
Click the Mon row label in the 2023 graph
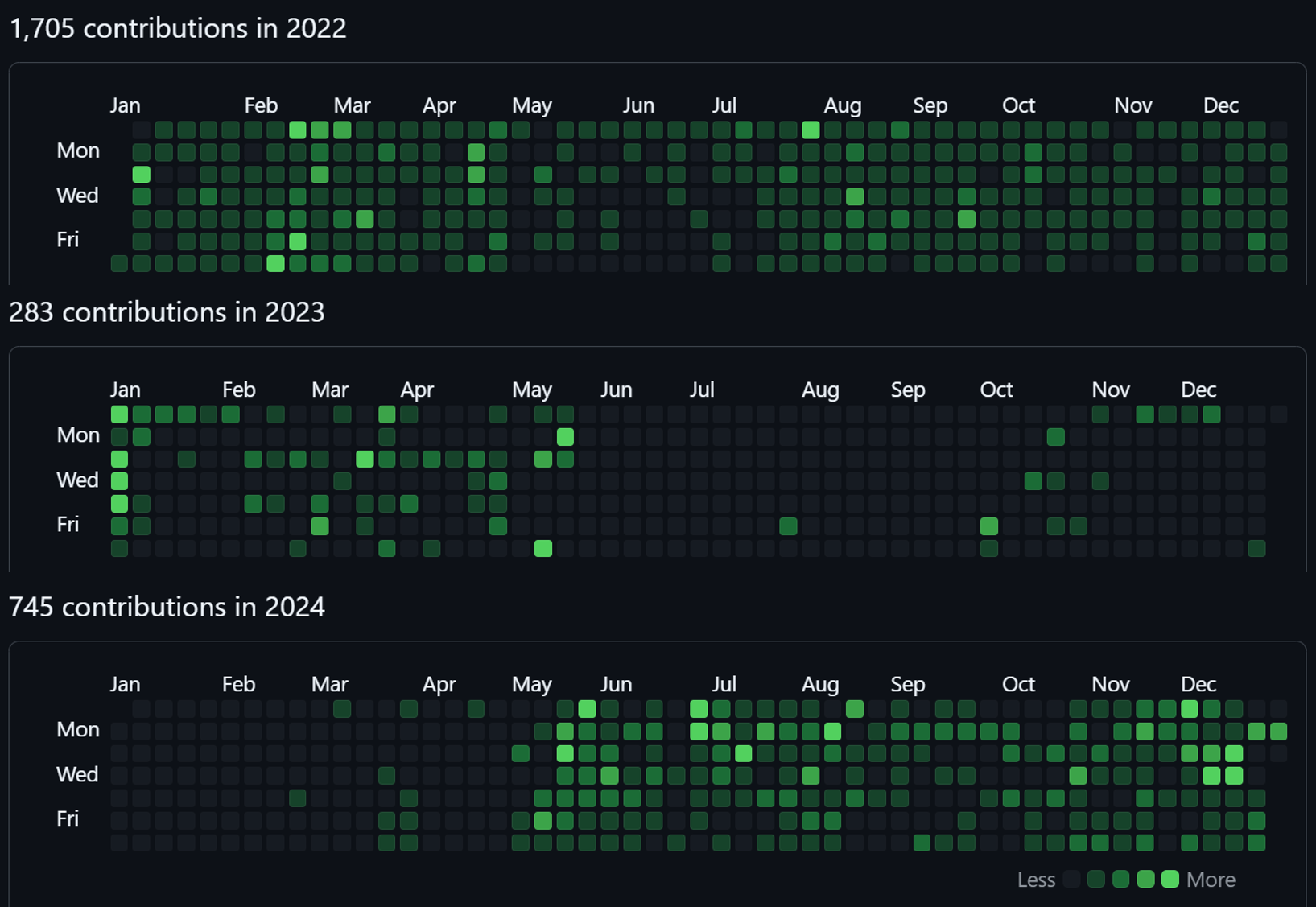click(x=78, y=435)
